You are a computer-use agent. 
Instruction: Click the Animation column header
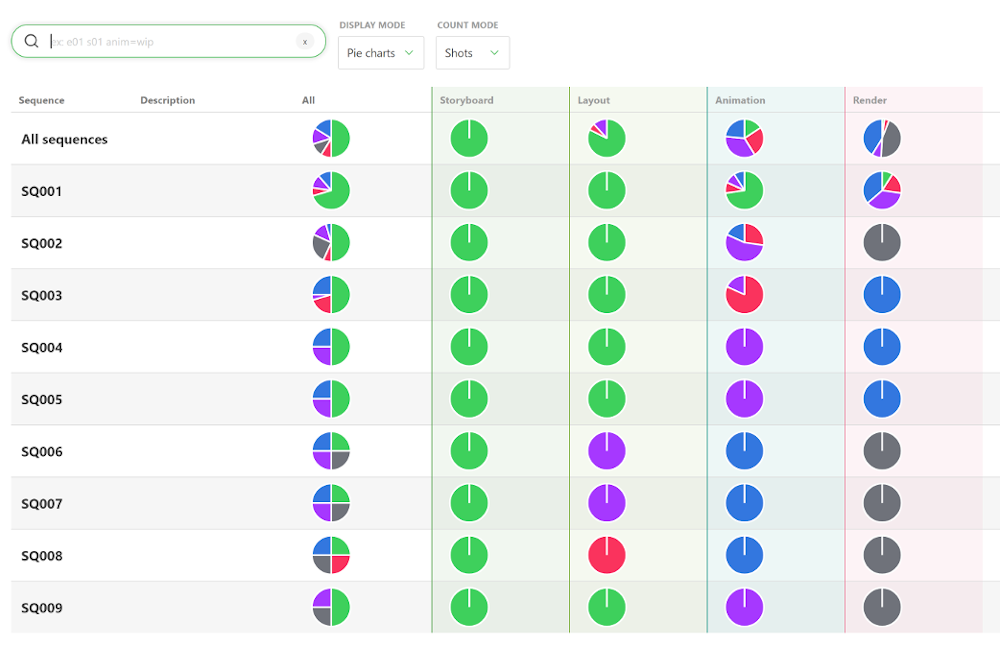pyautogui.click(x=740, y=100)
